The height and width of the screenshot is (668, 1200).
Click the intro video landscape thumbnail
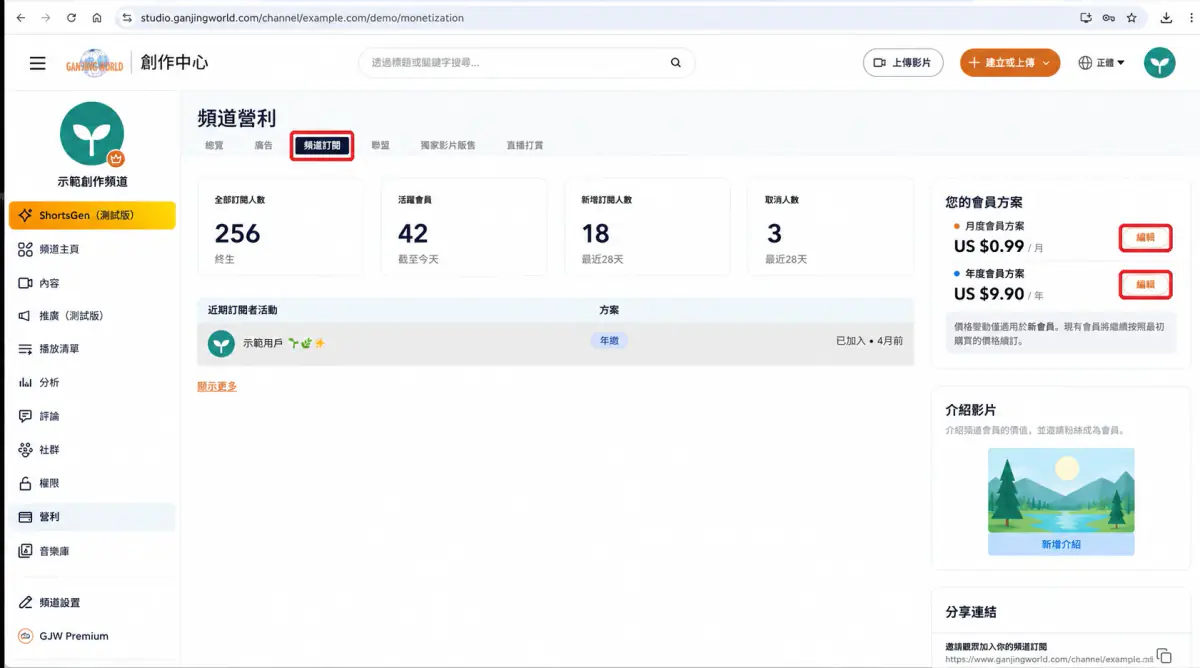[x=1061, y=490]
